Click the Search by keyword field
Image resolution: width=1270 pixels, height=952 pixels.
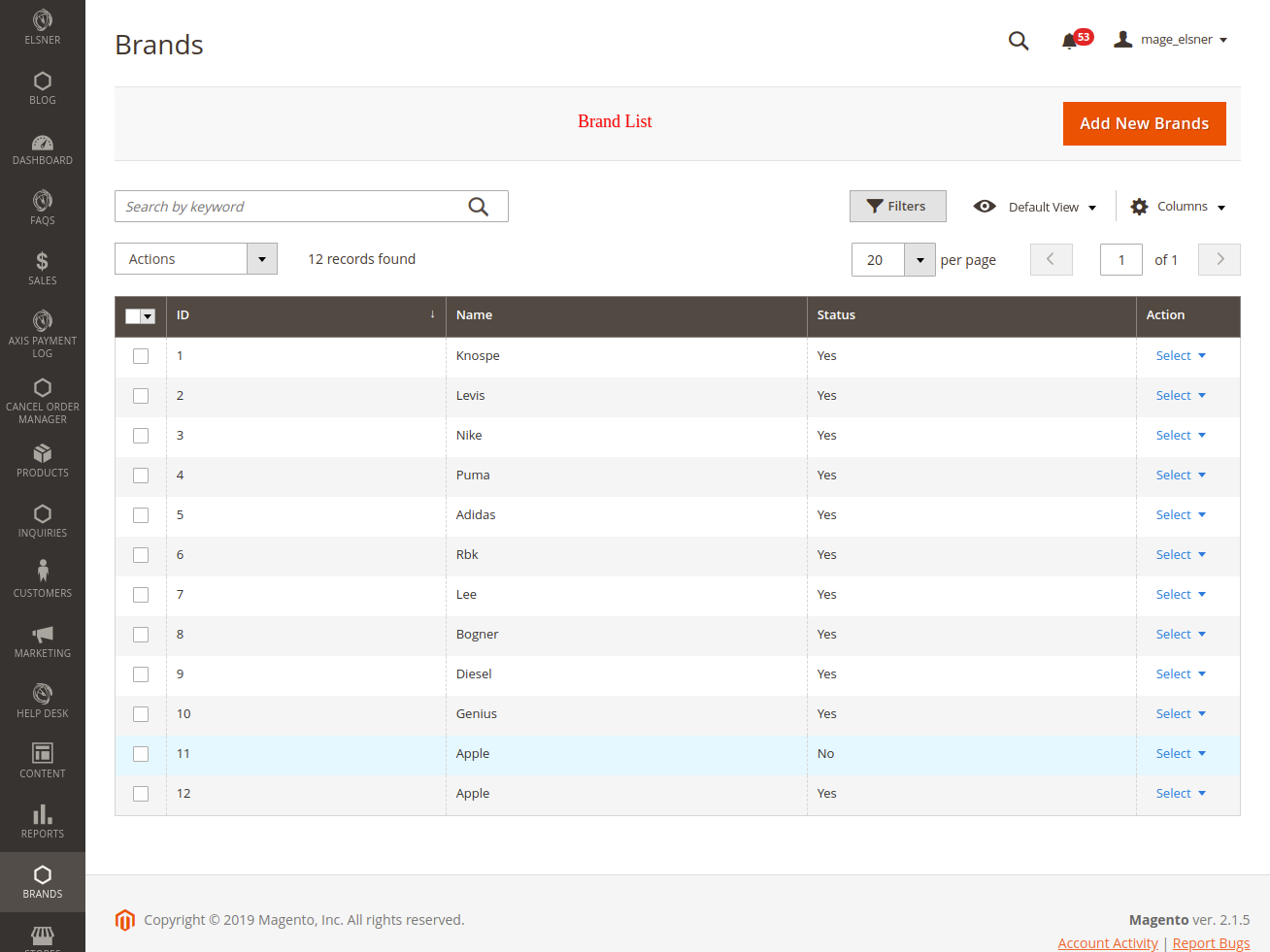291,207
